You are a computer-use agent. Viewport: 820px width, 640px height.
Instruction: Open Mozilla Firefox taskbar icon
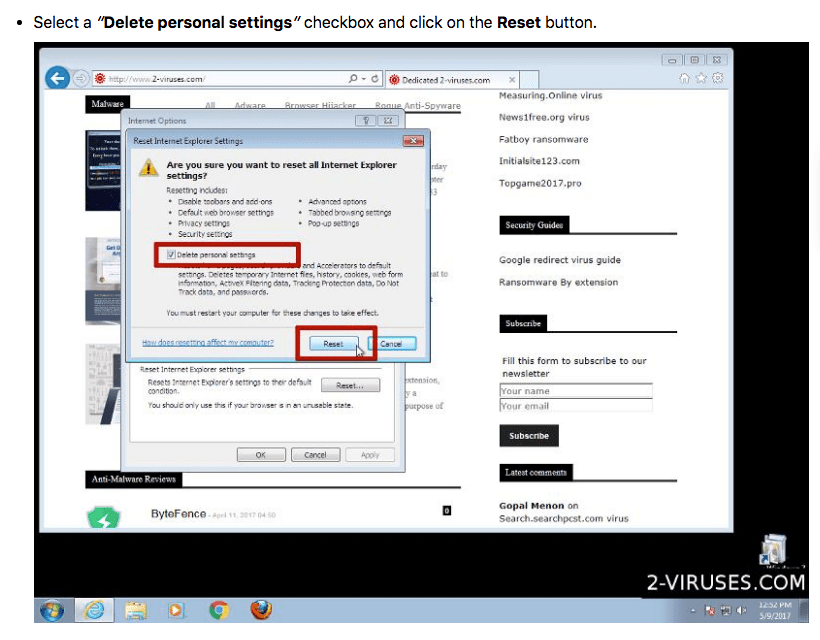pyautogui.click(x=260, y=610)
